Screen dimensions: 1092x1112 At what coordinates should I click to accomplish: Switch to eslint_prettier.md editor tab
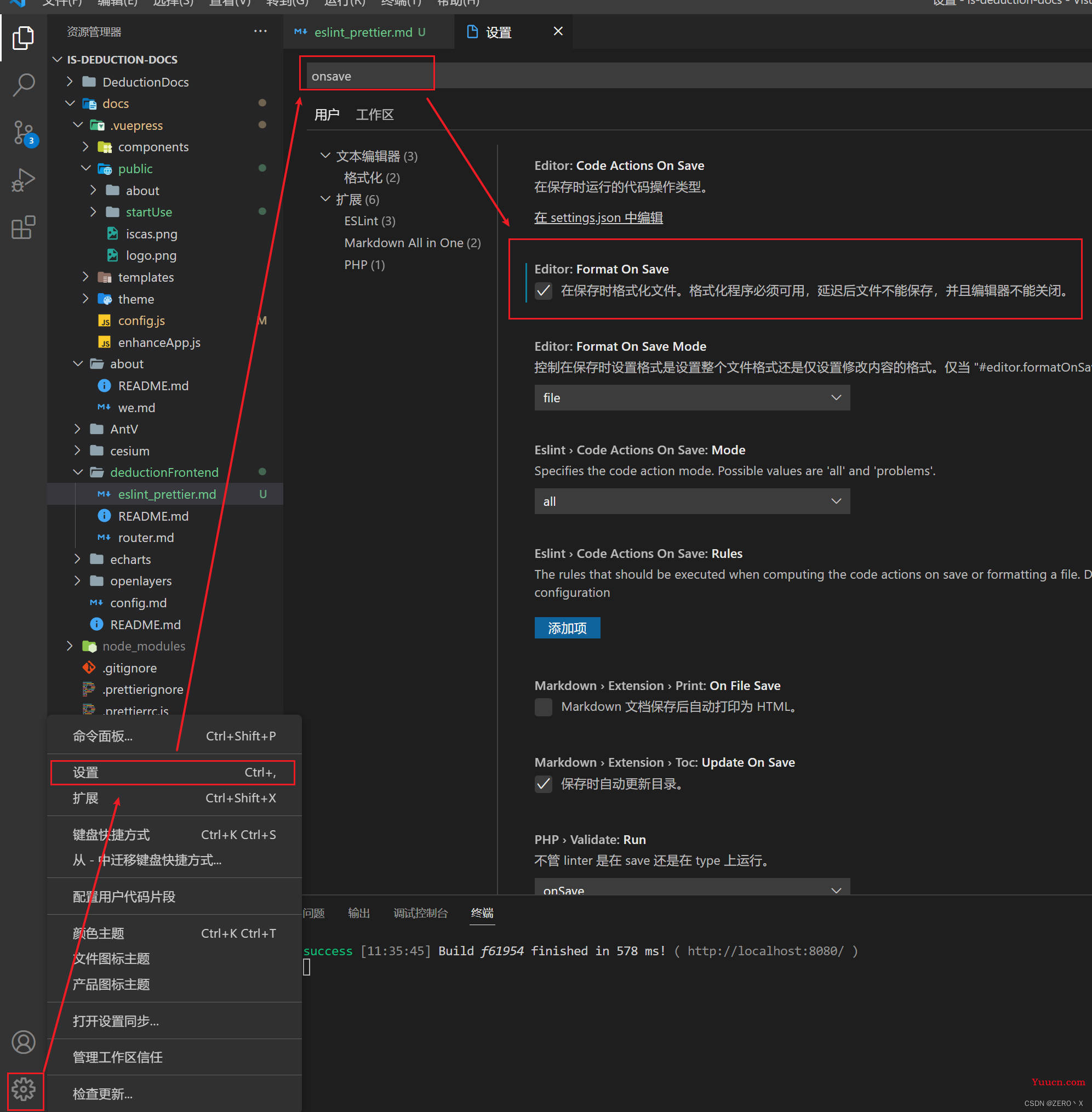(x=369, y=32)
